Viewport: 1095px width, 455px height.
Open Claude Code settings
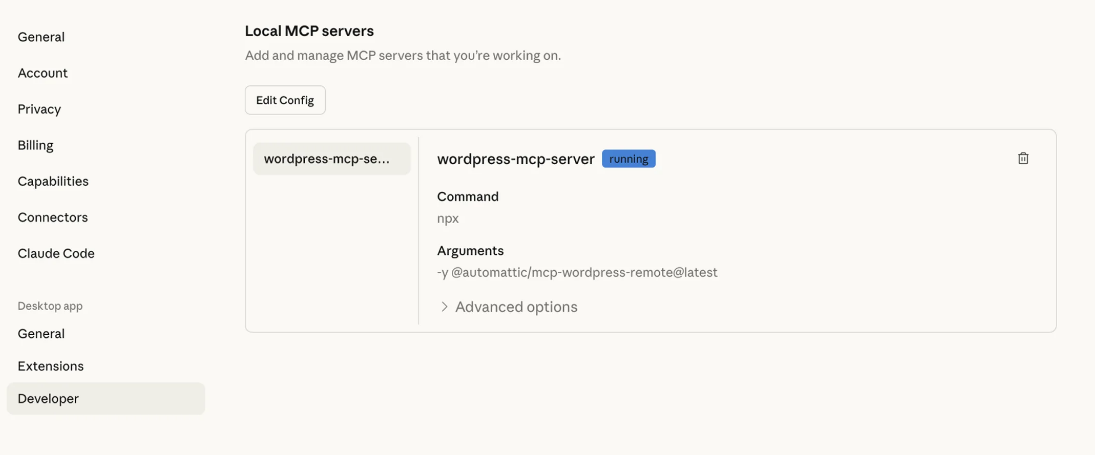tap(56, 253)
